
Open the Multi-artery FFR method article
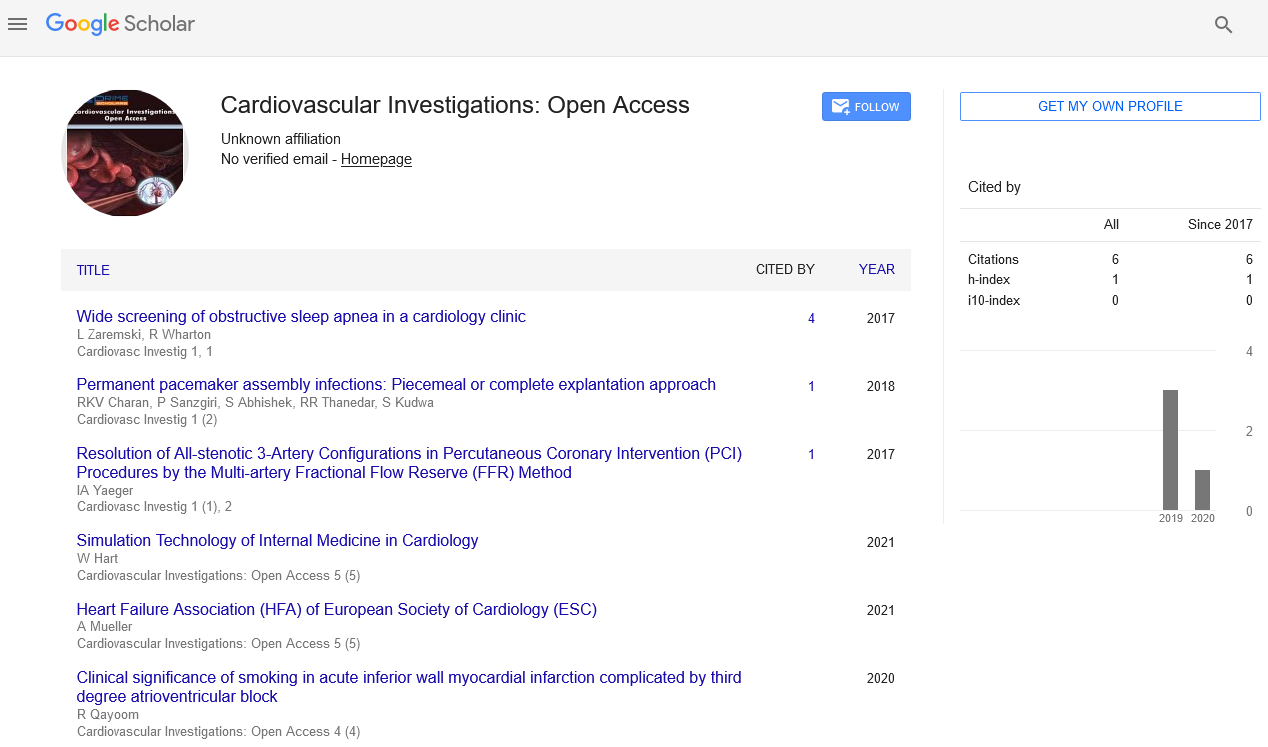point(409,463)
